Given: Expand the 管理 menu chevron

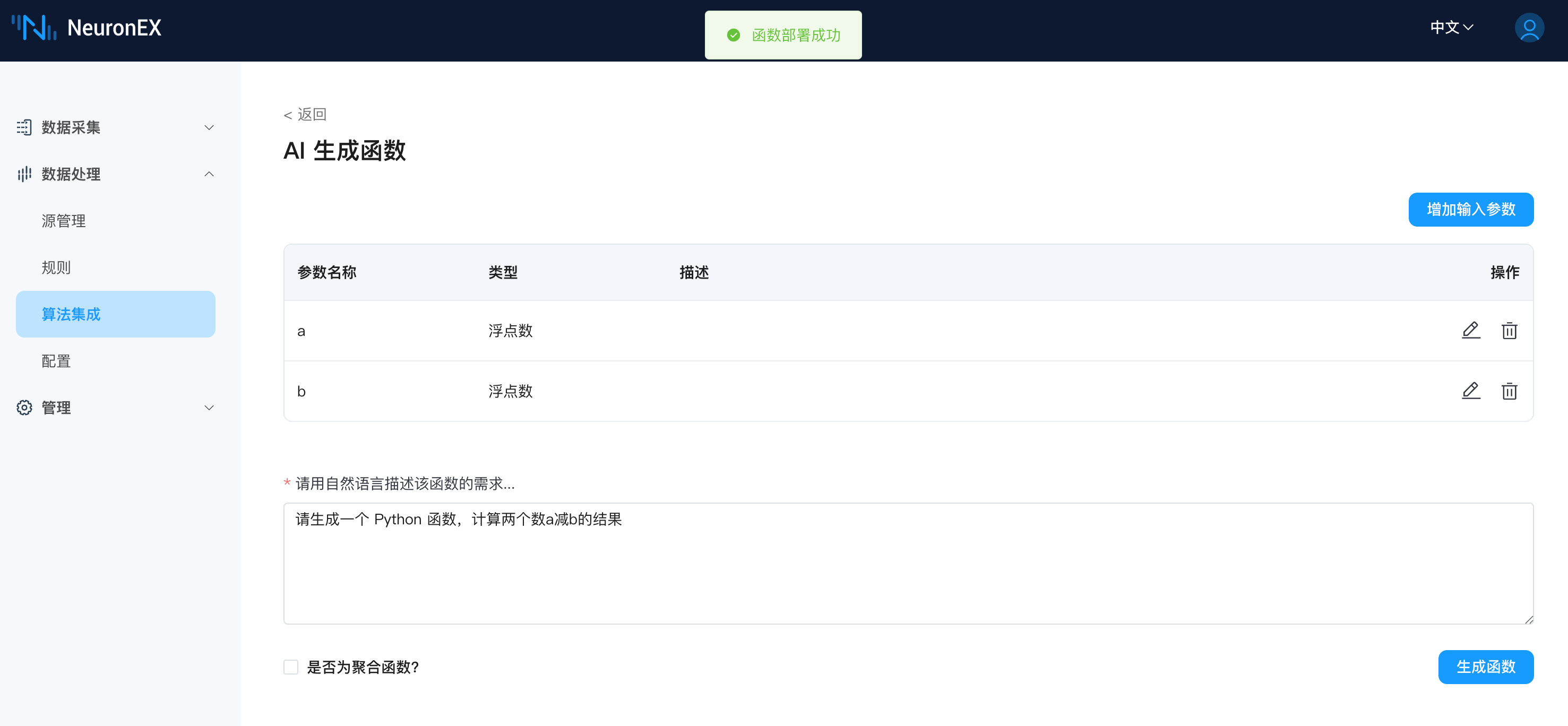Looking at the screenshot, I should 209,408.
